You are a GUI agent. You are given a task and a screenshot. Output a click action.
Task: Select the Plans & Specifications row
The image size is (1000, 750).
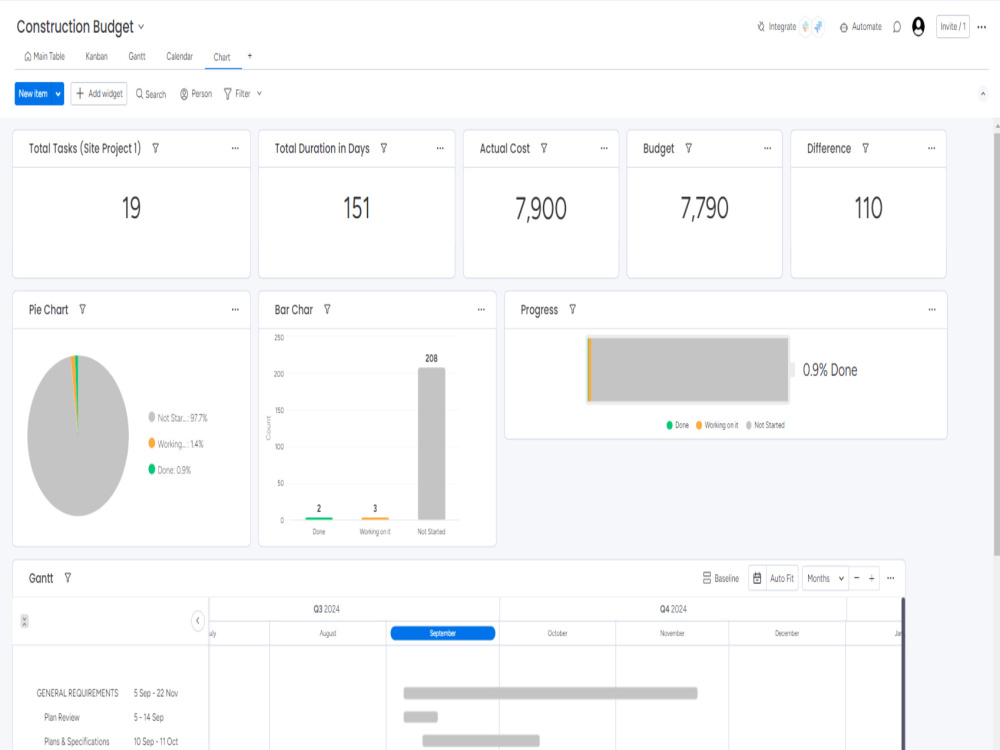110,742
